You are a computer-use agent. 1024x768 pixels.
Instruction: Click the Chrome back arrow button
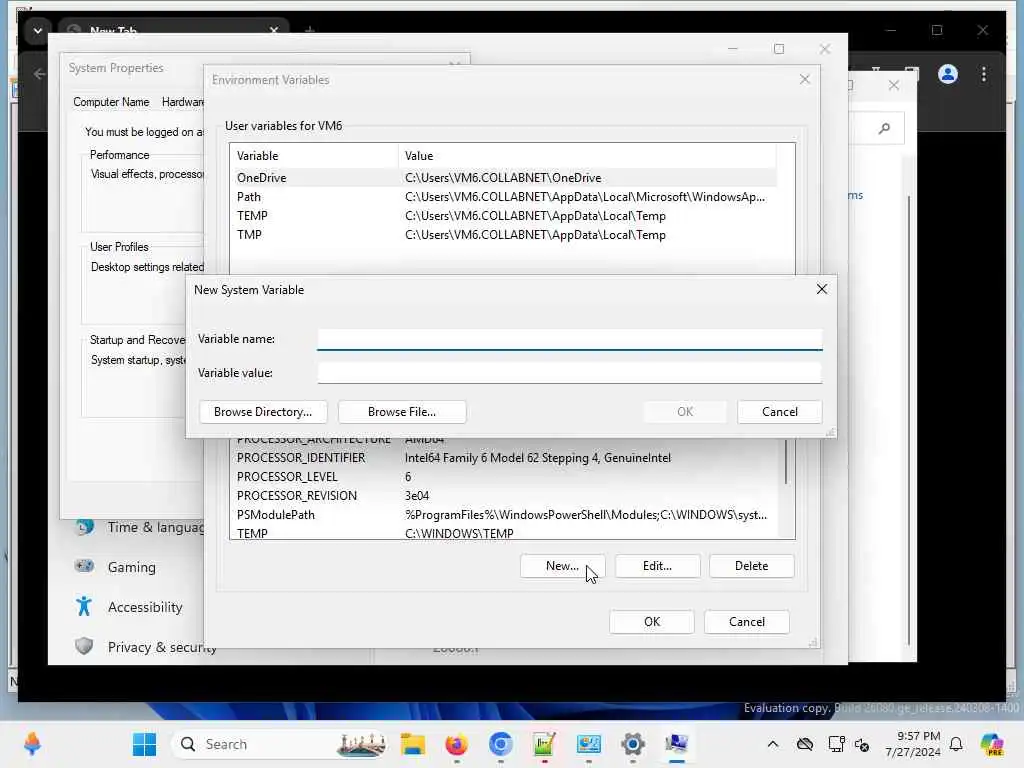[x=39, y=74]
